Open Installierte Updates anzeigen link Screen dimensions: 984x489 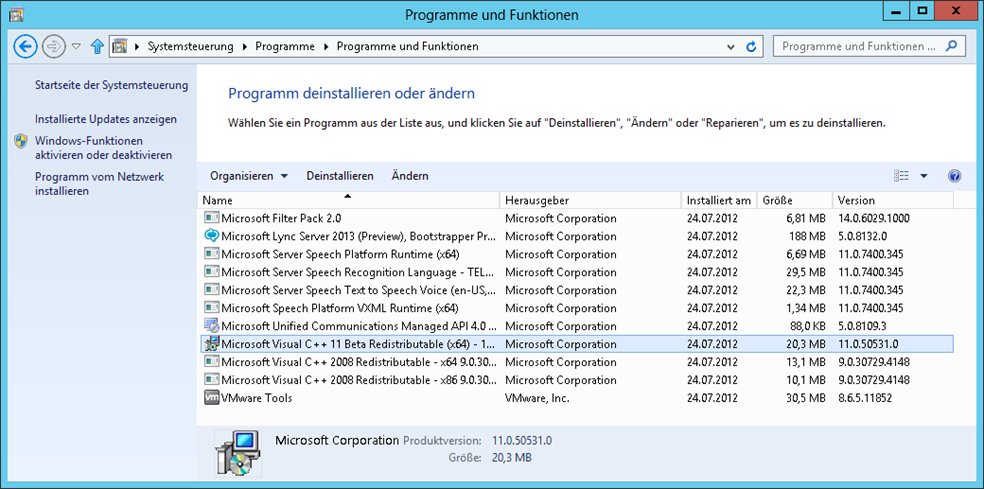pyautogui.click(x=106, y=119)
